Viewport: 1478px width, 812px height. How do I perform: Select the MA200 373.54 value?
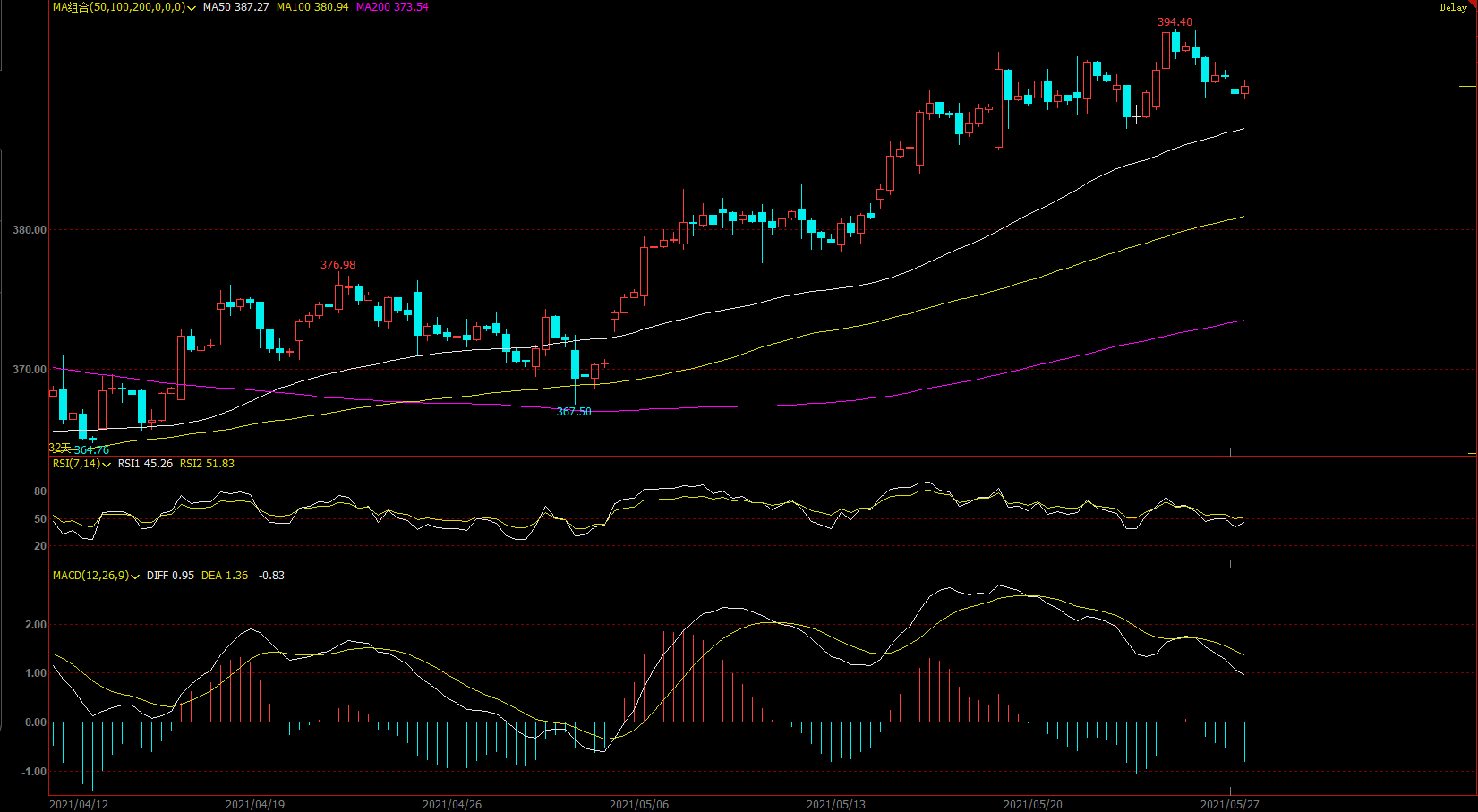[x=392, y=7]
